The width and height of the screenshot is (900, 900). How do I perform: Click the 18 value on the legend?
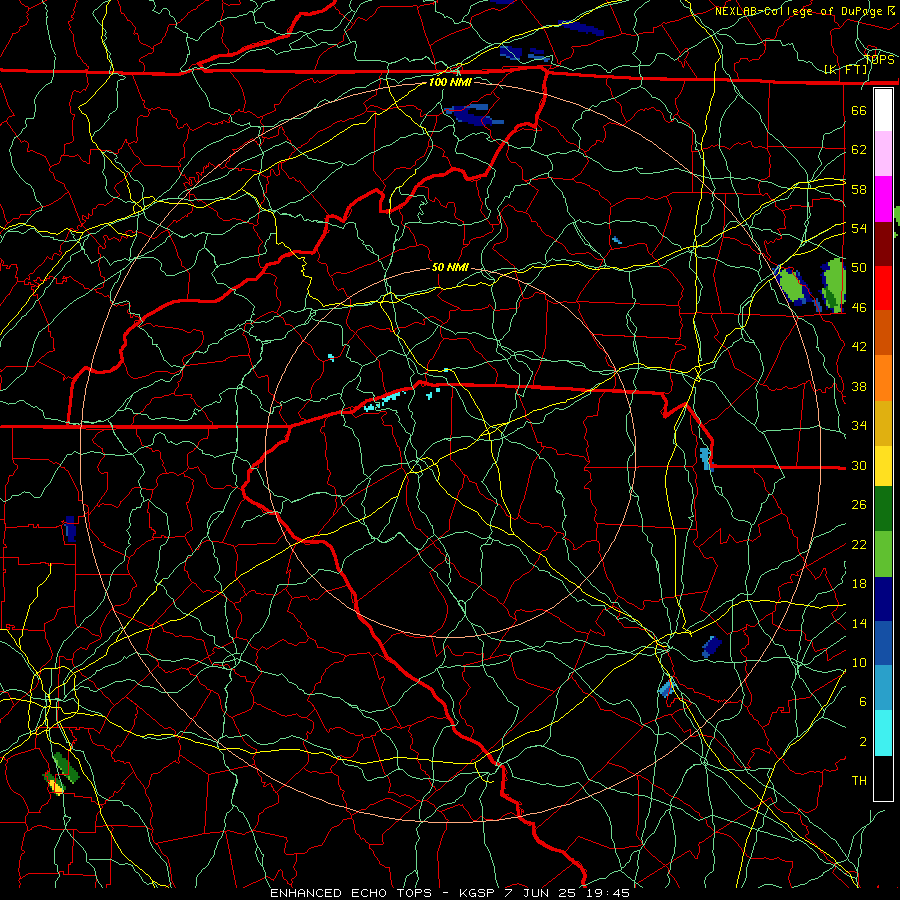(859, 584)
